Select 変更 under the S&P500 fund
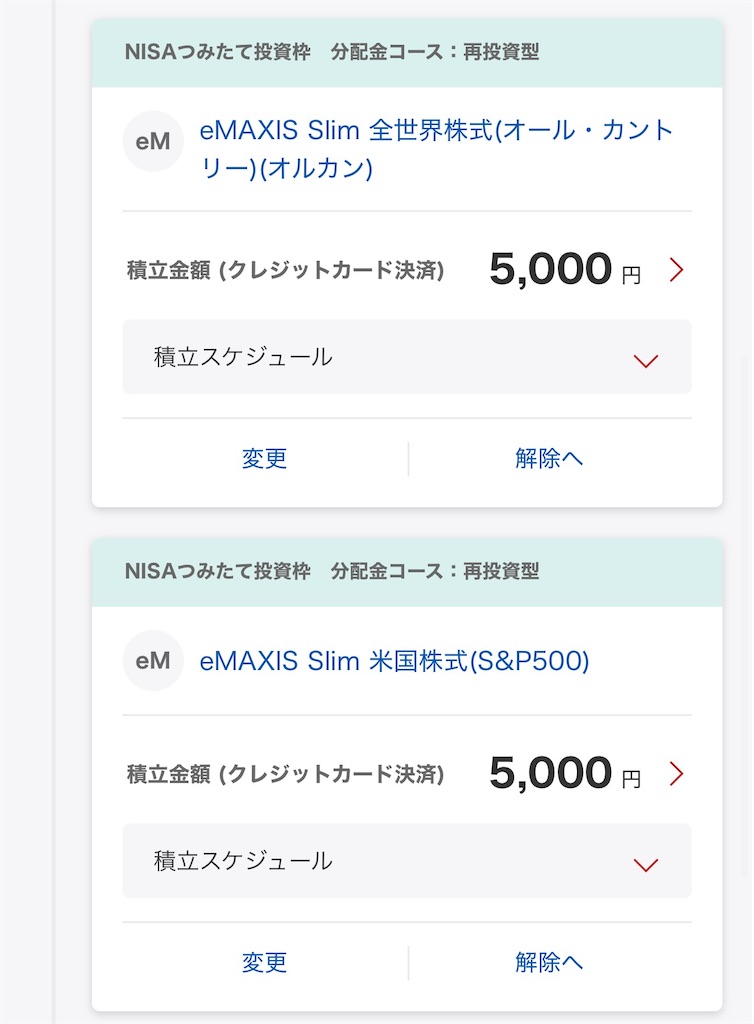754x1024 pixels. coord(264,963)
